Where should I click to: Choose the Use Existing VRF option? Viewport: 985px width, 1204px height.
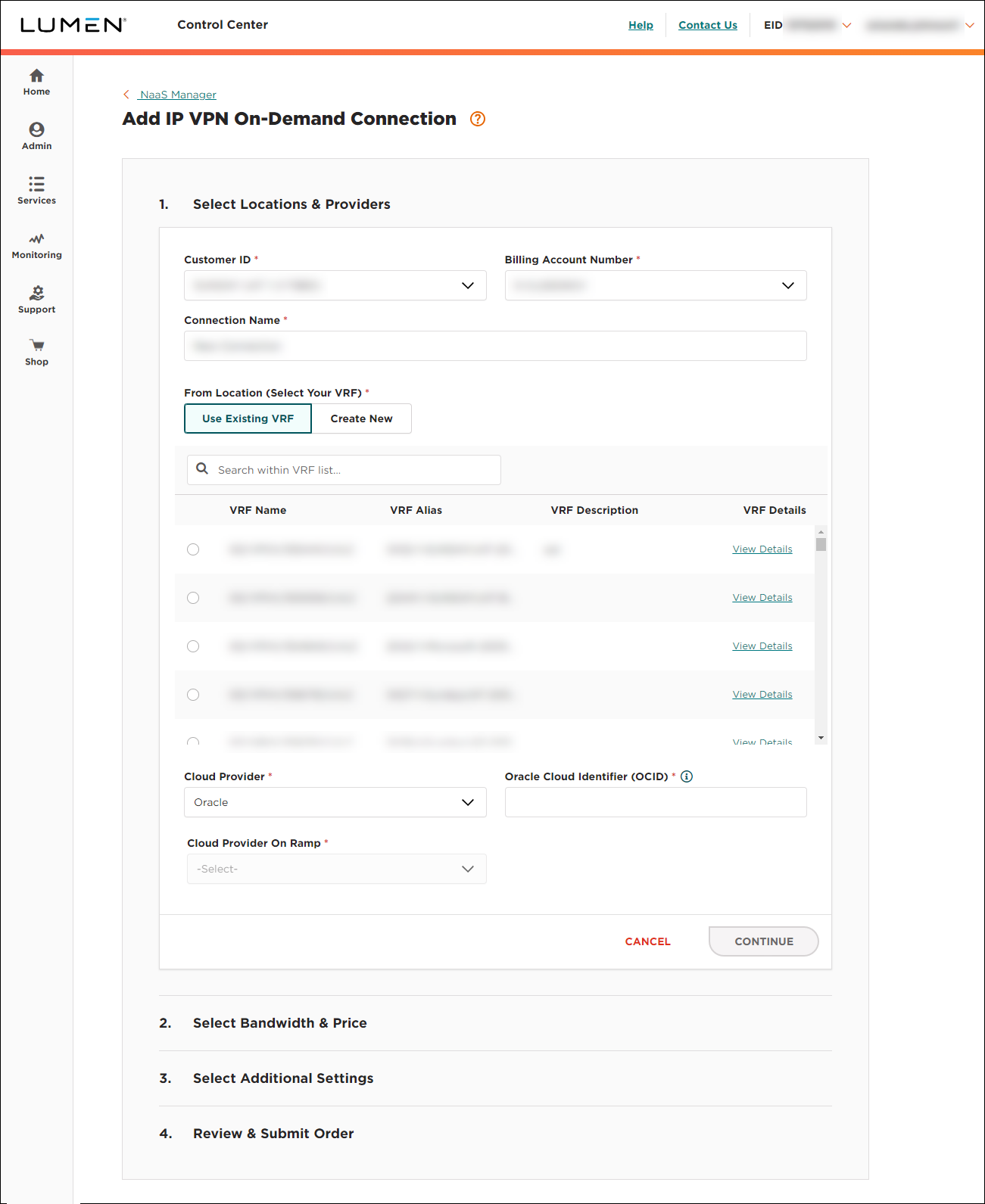point(248,418)
